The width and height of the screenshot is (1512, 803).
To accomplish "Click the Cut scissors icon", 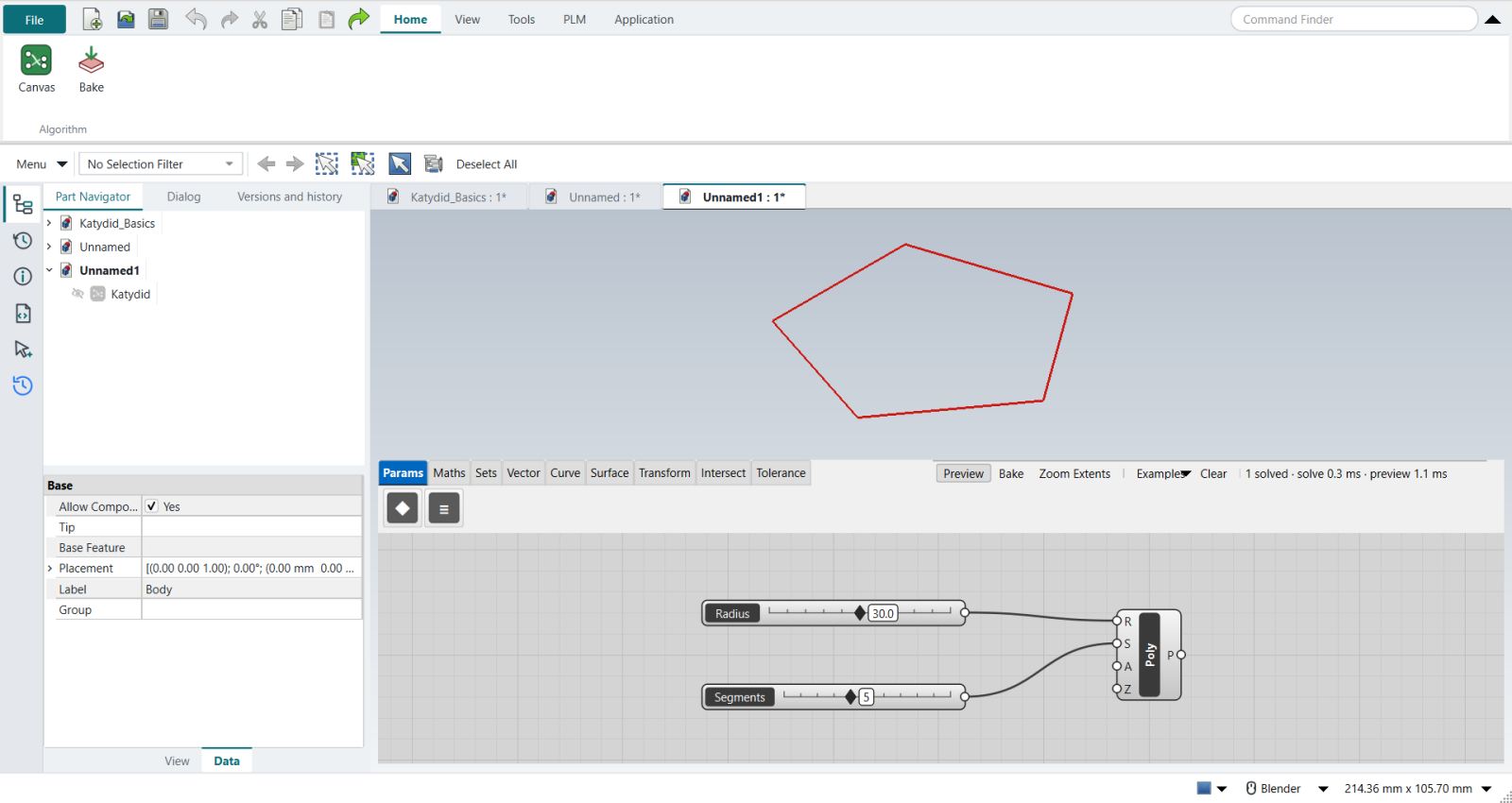I will (260, 19).
